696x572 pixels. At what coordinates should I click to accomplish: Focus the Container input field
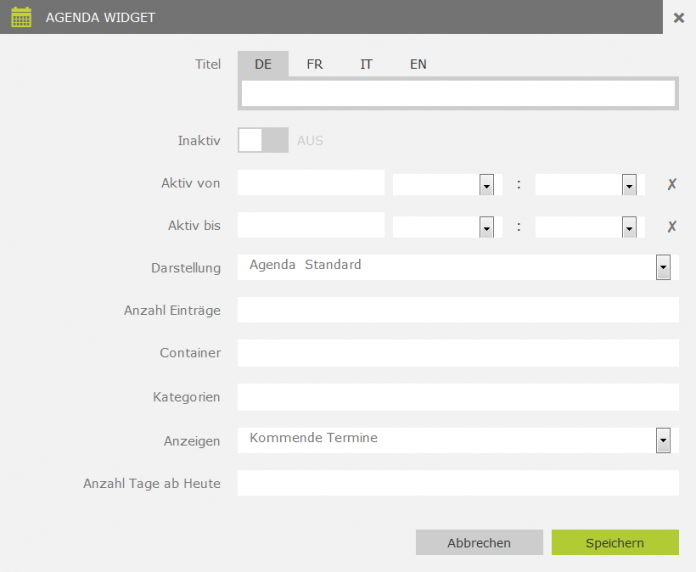click(458, 353)
